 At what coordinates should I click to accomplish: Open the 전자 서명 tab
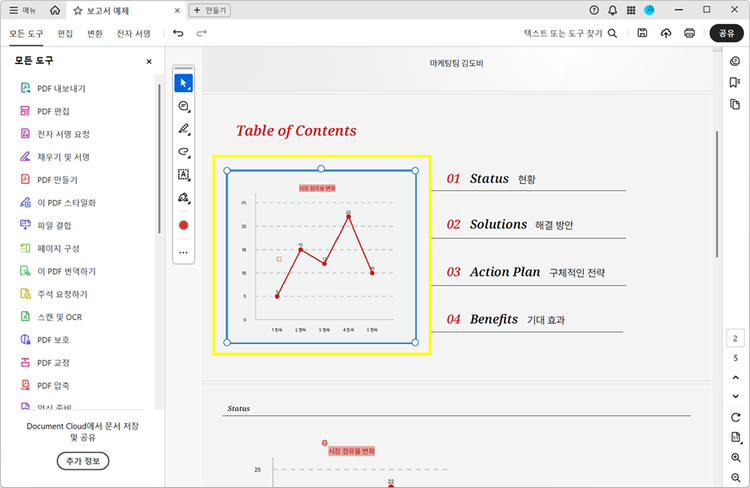tap(134, 33)
